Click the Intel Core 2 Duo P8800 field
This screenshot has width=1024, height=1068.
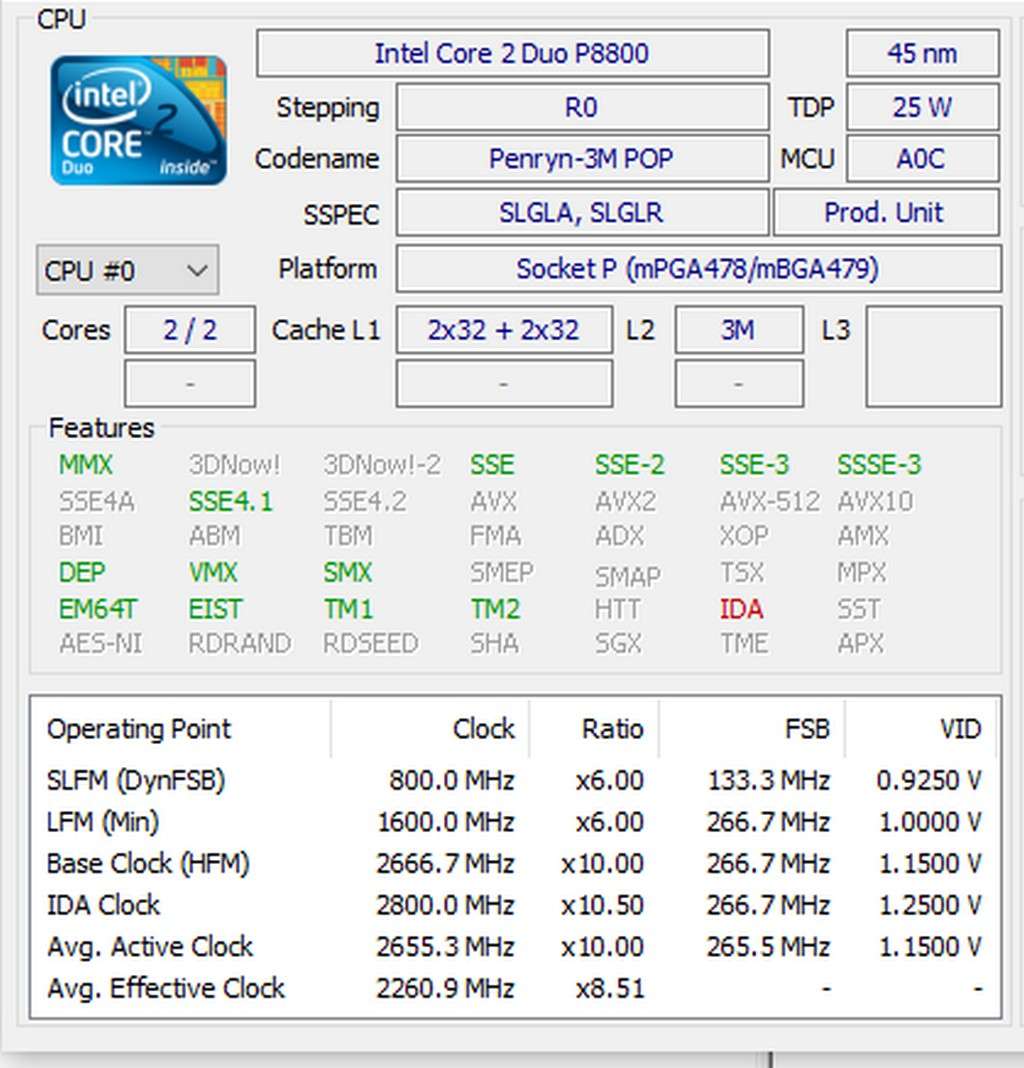point(513,53)
